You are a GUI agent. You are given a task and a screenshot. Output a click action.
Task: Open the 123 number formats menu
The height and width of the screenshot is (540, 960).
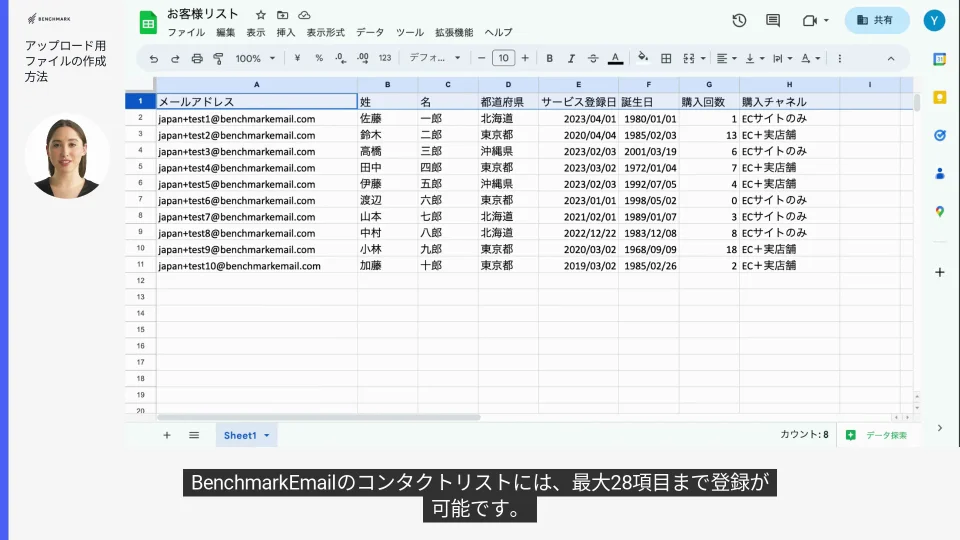coord(384,58)
